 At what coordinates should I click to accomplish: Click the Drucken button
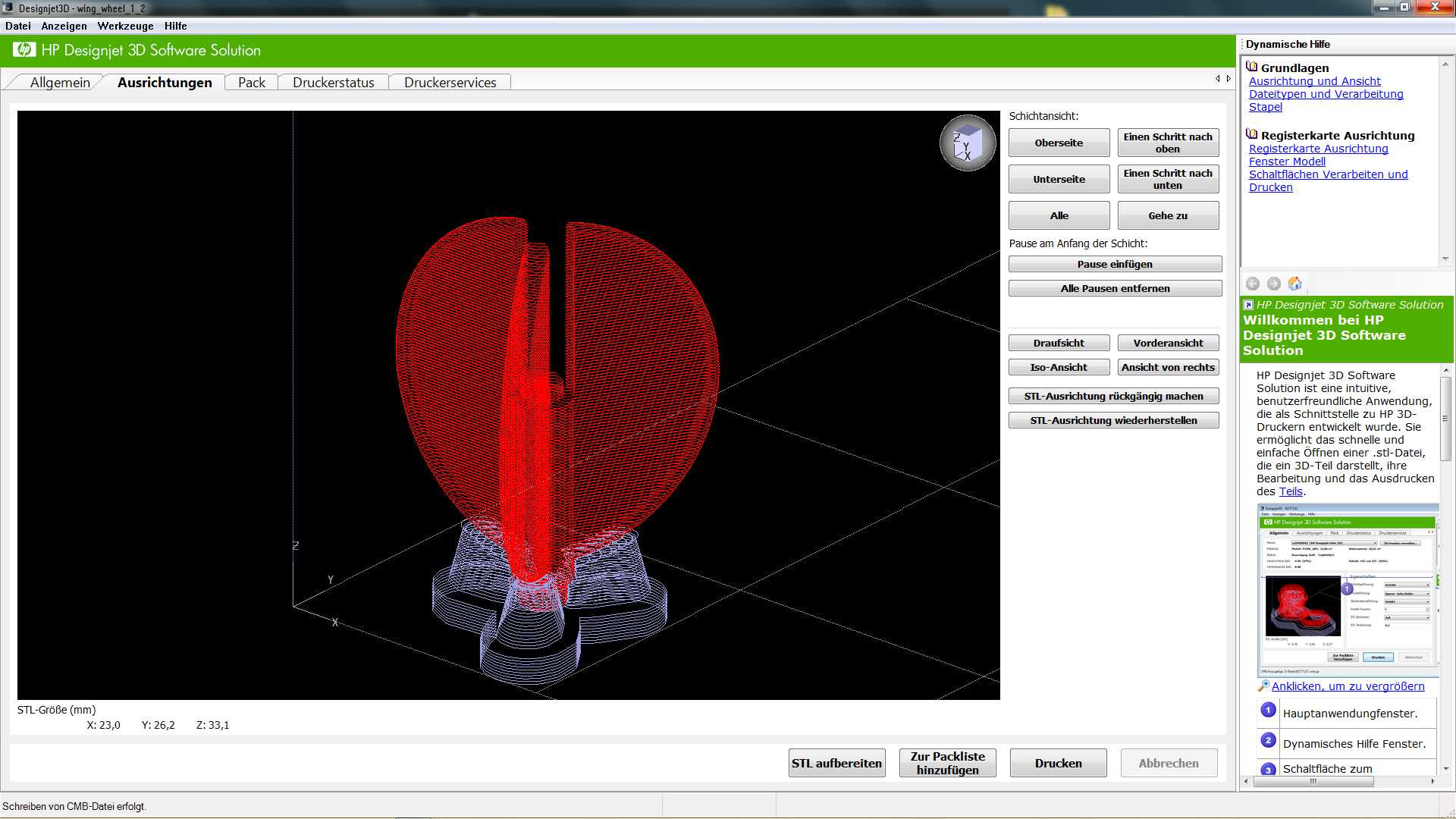pos(1058,763)
